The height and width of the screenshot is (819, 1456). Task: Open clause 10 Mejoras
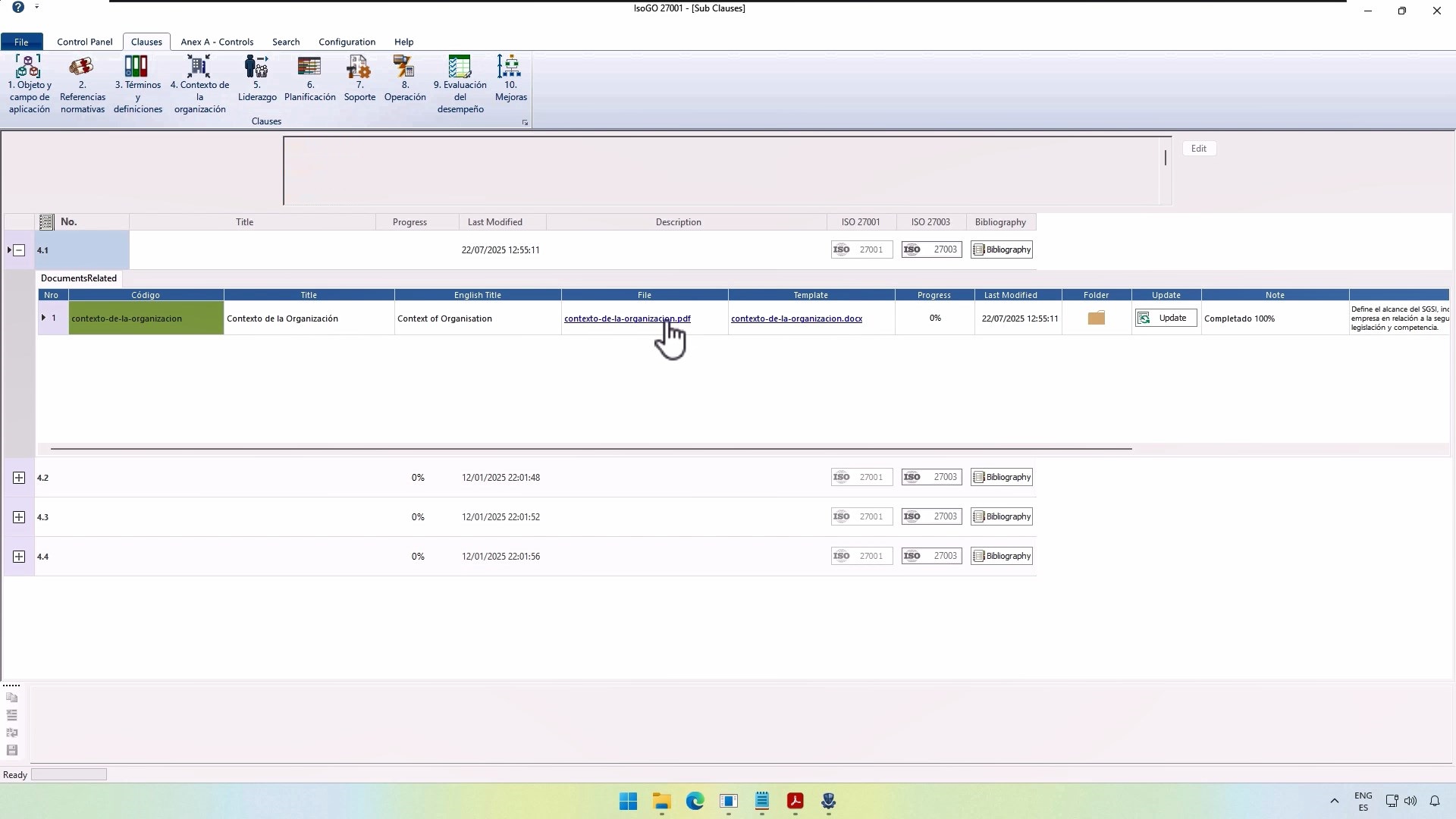tap(510, 78)
